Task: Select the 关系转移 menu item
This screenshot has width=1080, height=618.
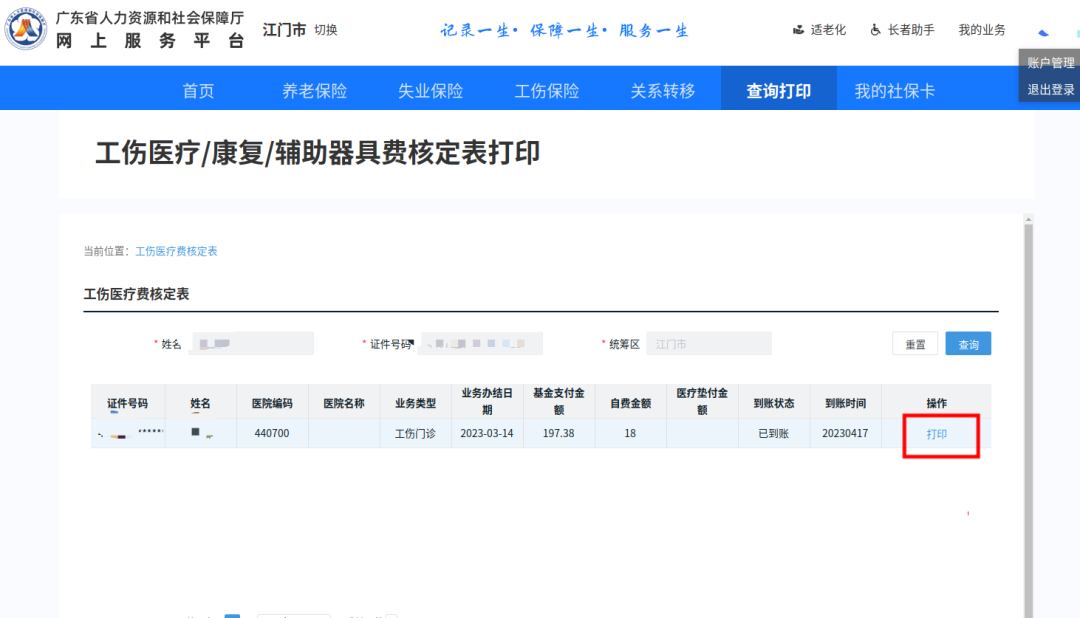Action: [x=662, y=89]
